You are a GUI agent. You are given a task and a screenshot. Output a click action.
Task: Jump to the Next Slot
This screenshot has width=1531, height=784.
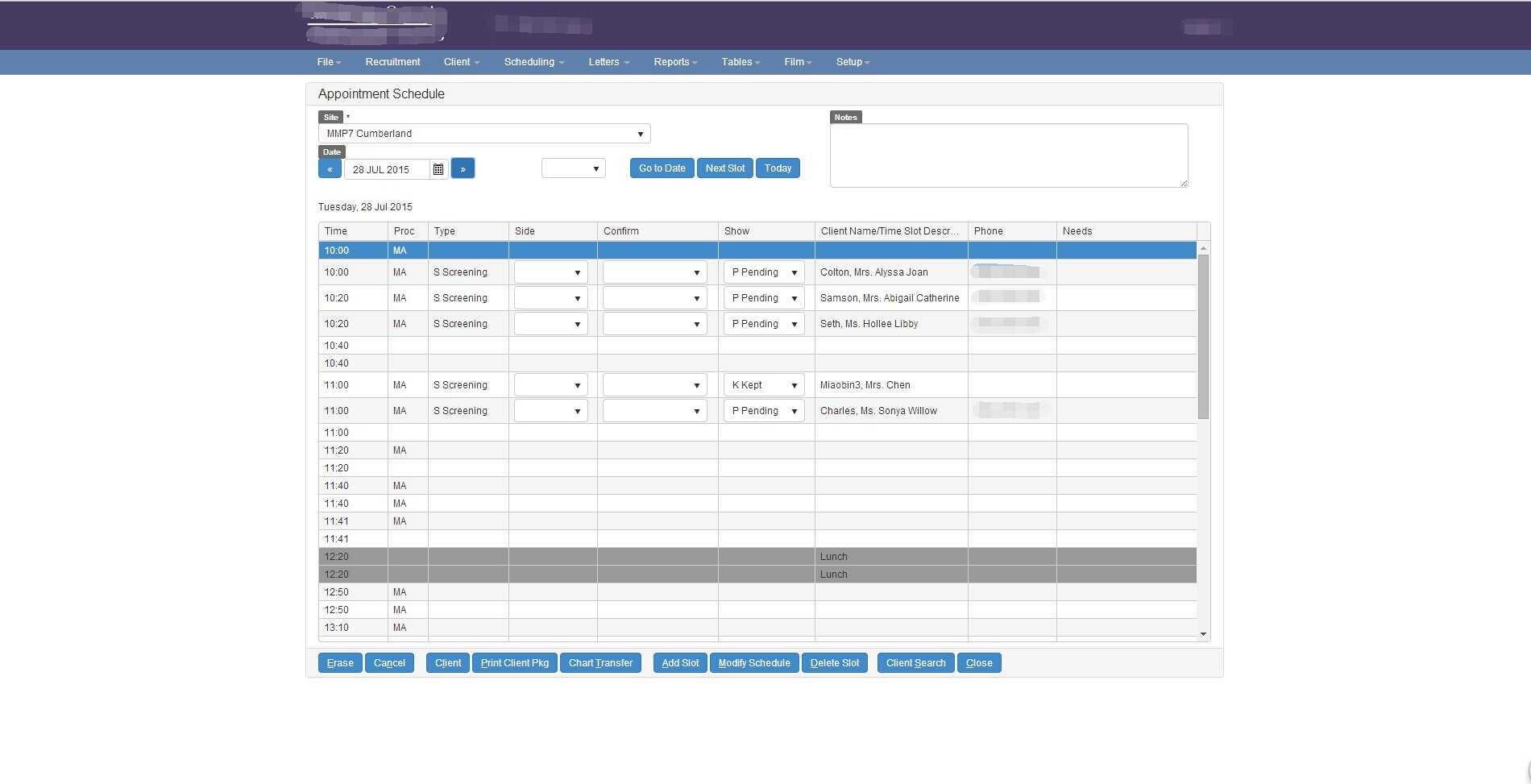point(725,168)
